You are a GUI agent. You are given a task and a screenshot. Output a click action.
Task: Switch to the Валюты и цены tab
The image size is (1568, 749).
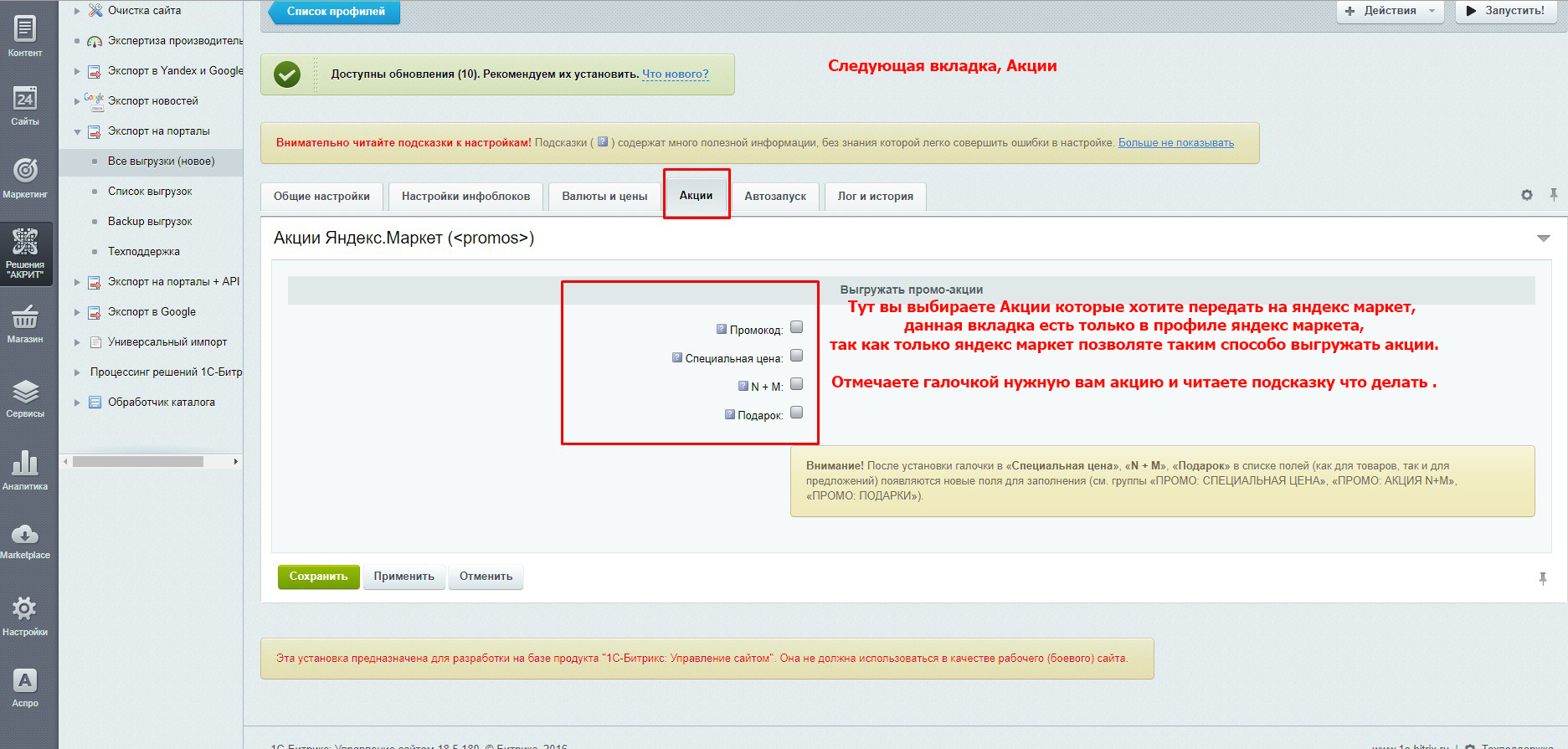click(604, 197)
